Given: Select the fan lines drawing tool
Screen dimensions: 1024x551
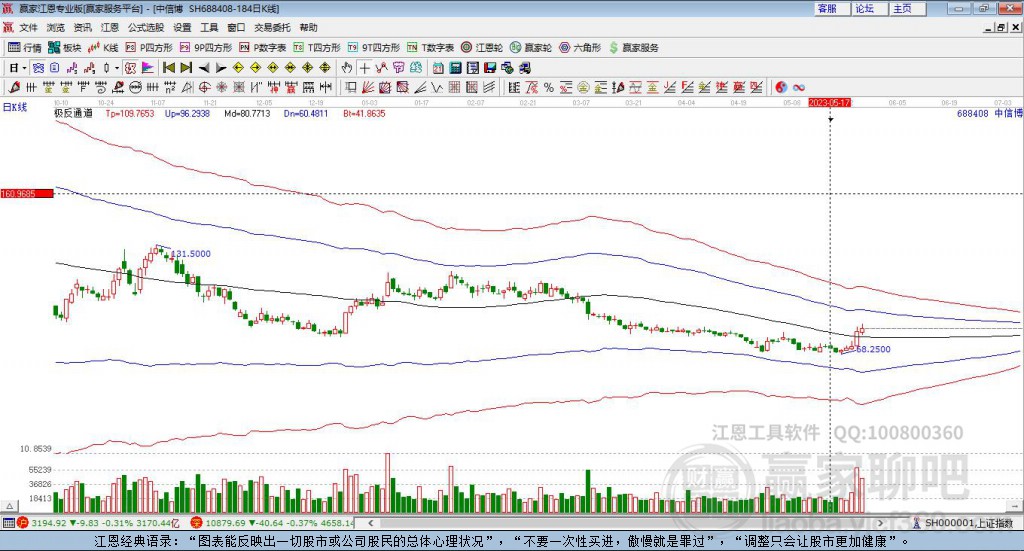Looking at the screenshot, I should (x=368, y=87).
